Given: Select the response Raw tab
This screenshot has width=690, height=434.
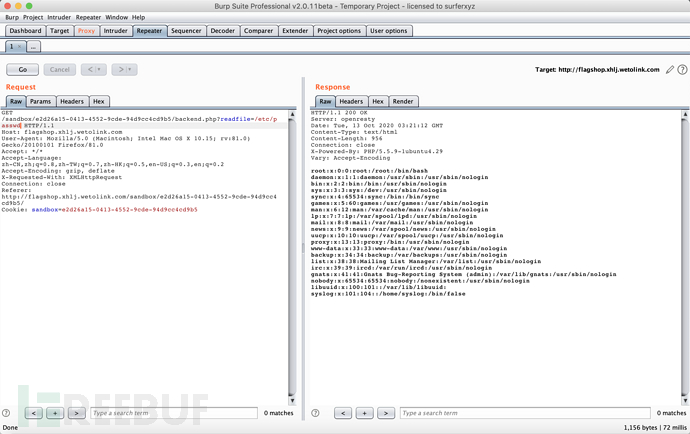Looking at the screenshot, I should coord(325,101).
